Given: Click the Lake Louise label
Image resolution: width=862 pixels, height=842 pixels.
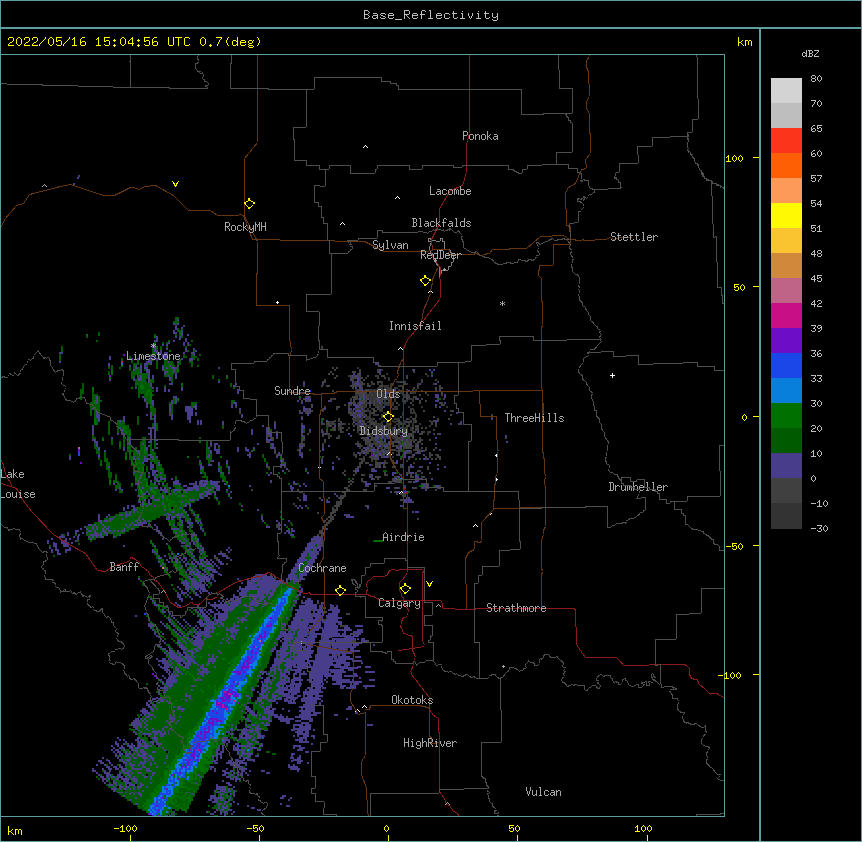Looking at the screenshot, I should (x=18, y=484).
